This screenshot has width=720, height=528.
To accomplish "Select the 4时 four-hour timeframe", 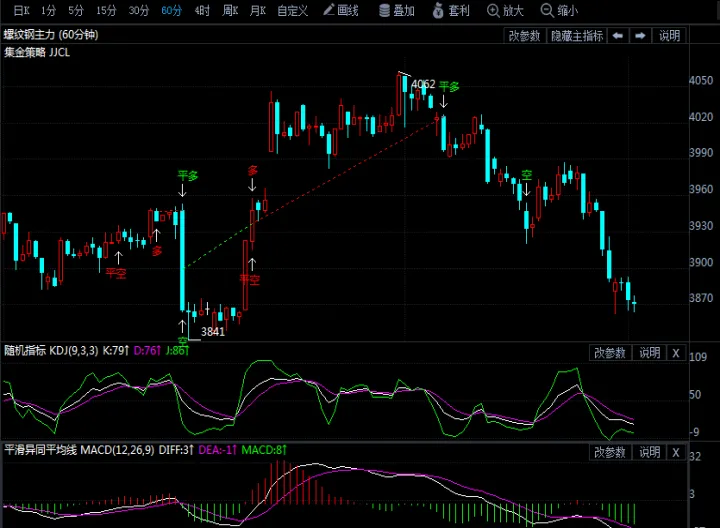I will [203, 11].
